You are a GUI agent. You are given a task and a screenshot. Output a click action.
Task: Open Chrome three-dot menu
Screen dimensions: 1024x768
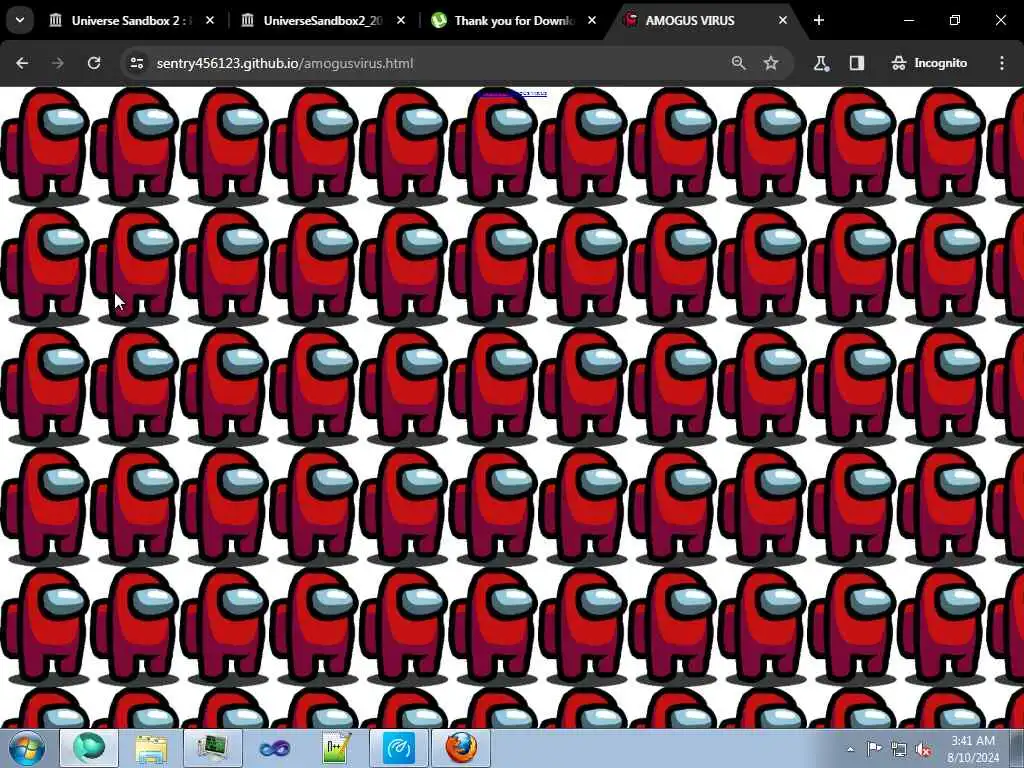click(1002, 63)
